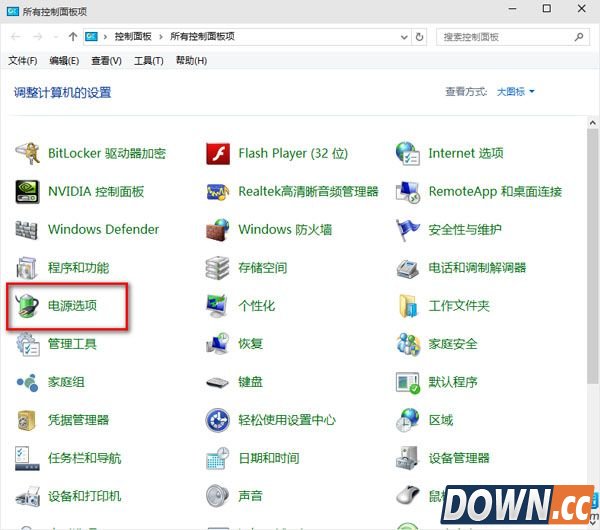Open the 区域 globe clock icon

[408, 420]
